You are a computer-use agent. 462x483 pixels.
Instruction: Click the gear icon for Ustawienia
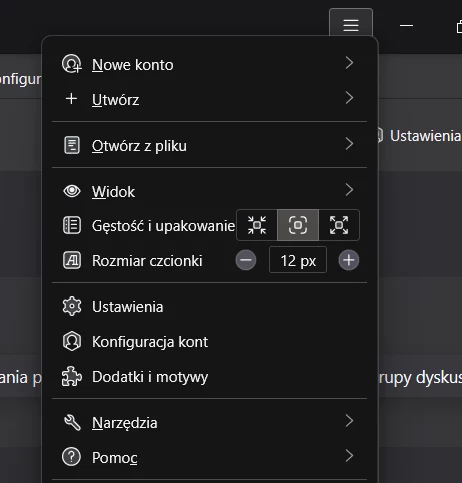72,306
